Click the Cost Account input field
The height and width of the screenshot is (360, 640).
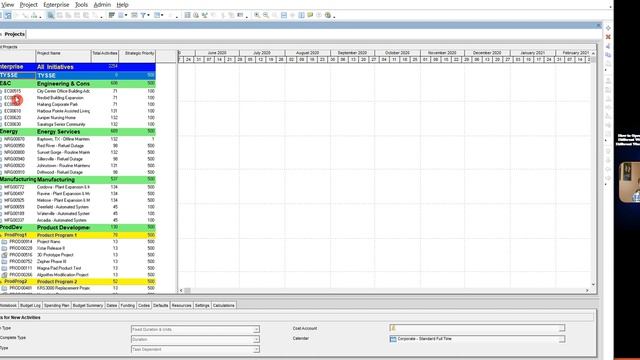[474, 328]
